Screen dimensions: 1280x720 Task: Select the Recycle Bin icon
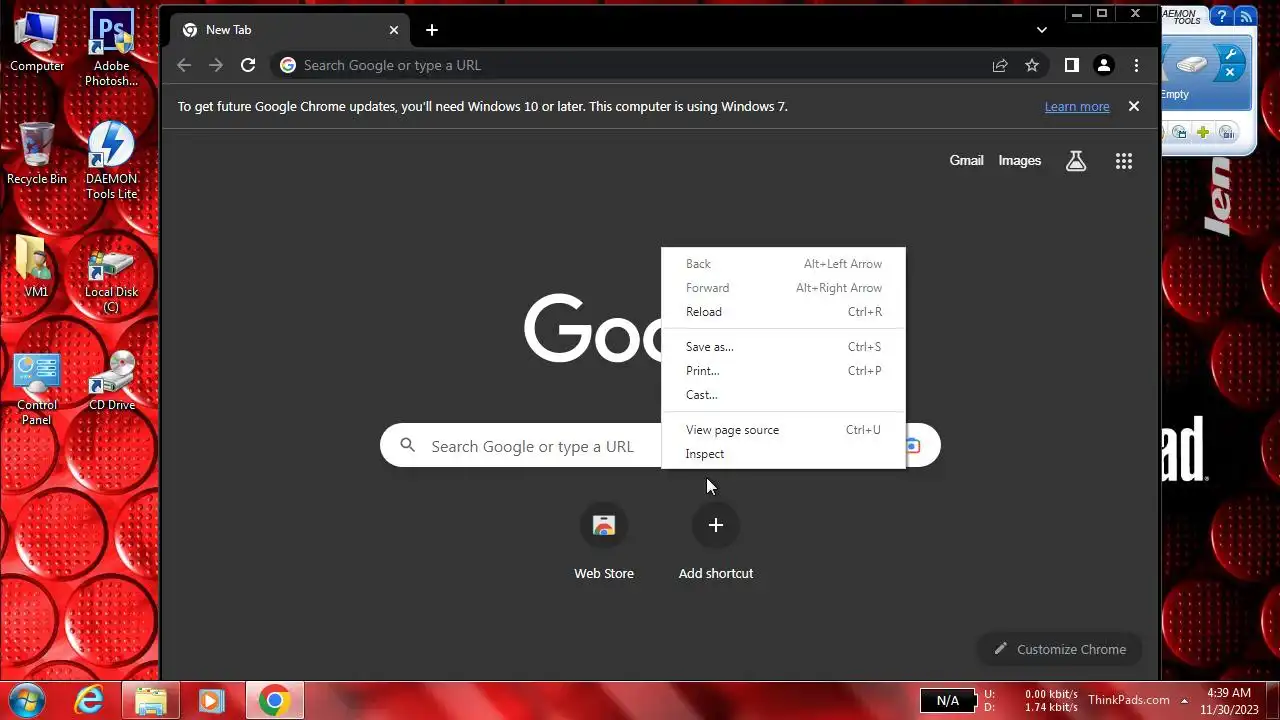(37, 154)
